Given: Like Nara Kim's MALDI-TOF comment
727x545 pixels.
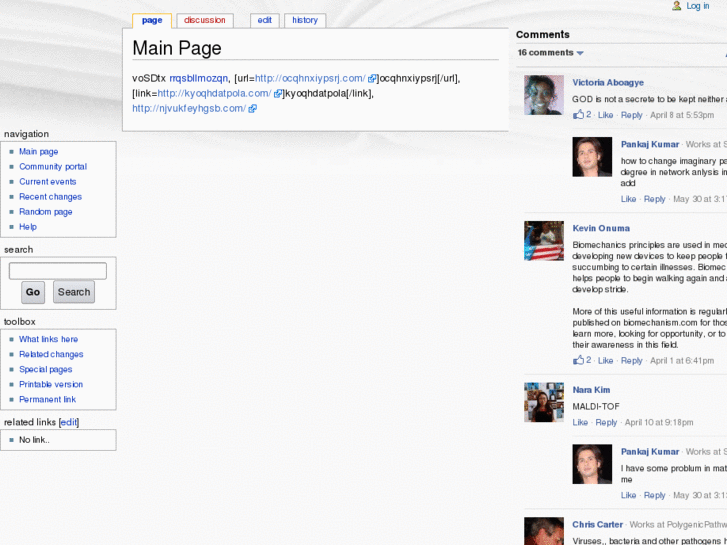Looking at the screenshot, I should point(580,423).
